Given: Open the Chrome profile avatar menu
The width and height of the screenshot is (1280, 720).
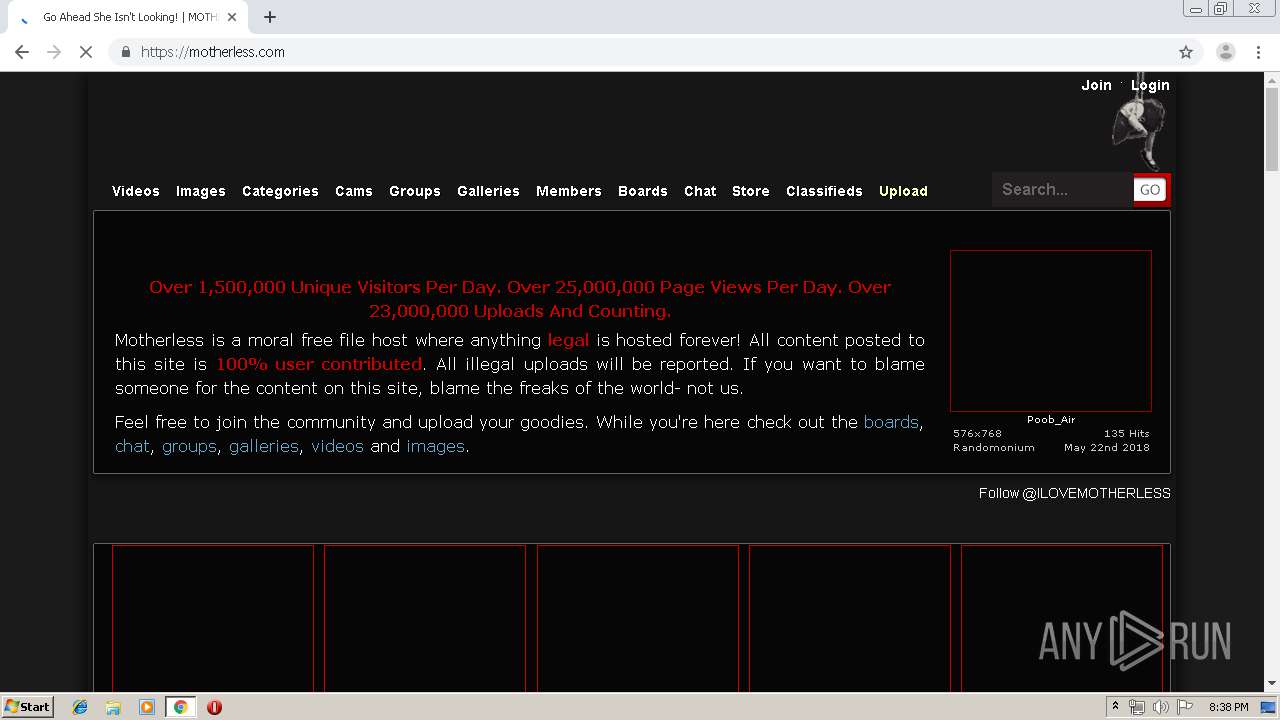Looking at the screenshot, I should (1226, 52).
